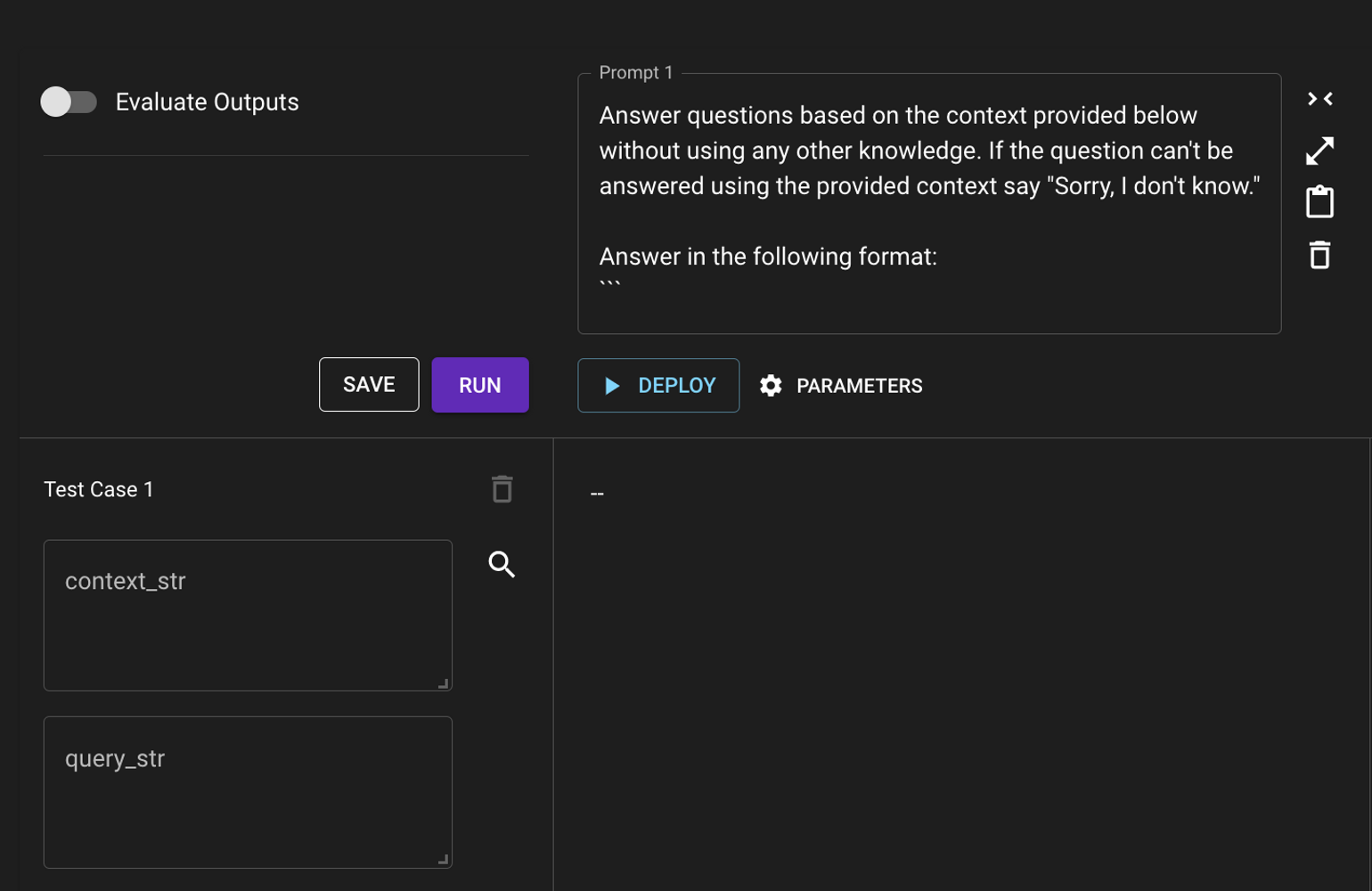Open PARAMETERS settings
Screen dimensions: 1372x891
[841, 386]
